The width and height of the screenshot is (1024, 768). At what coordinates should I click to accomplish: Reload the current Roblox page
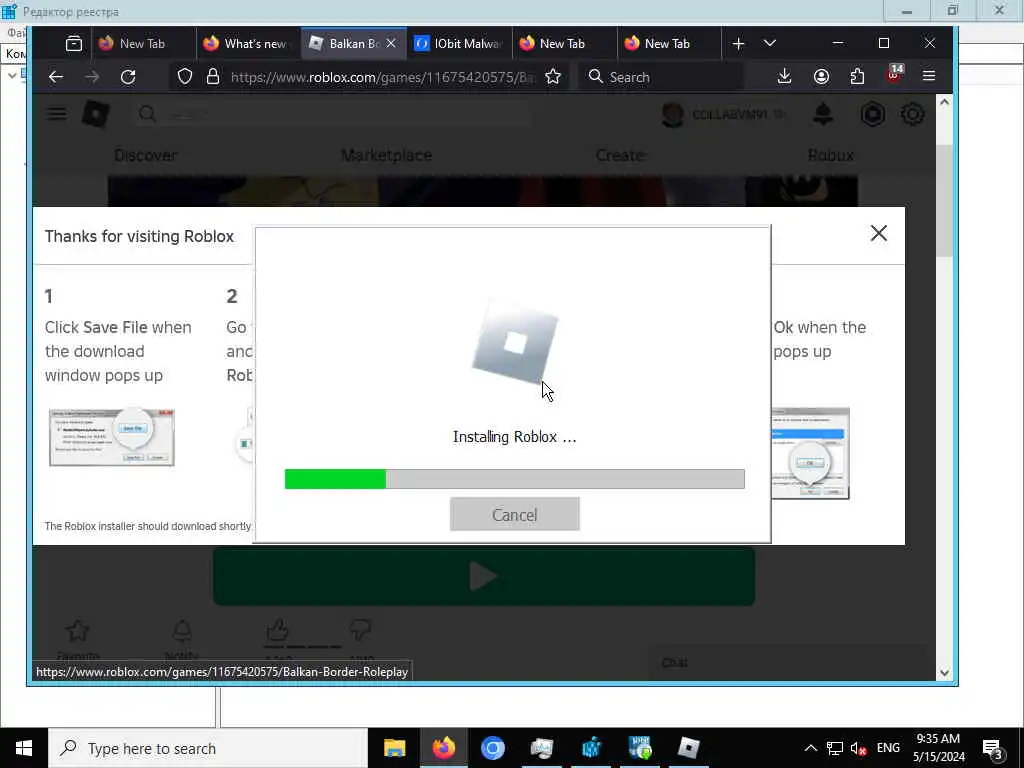(128, 76)
